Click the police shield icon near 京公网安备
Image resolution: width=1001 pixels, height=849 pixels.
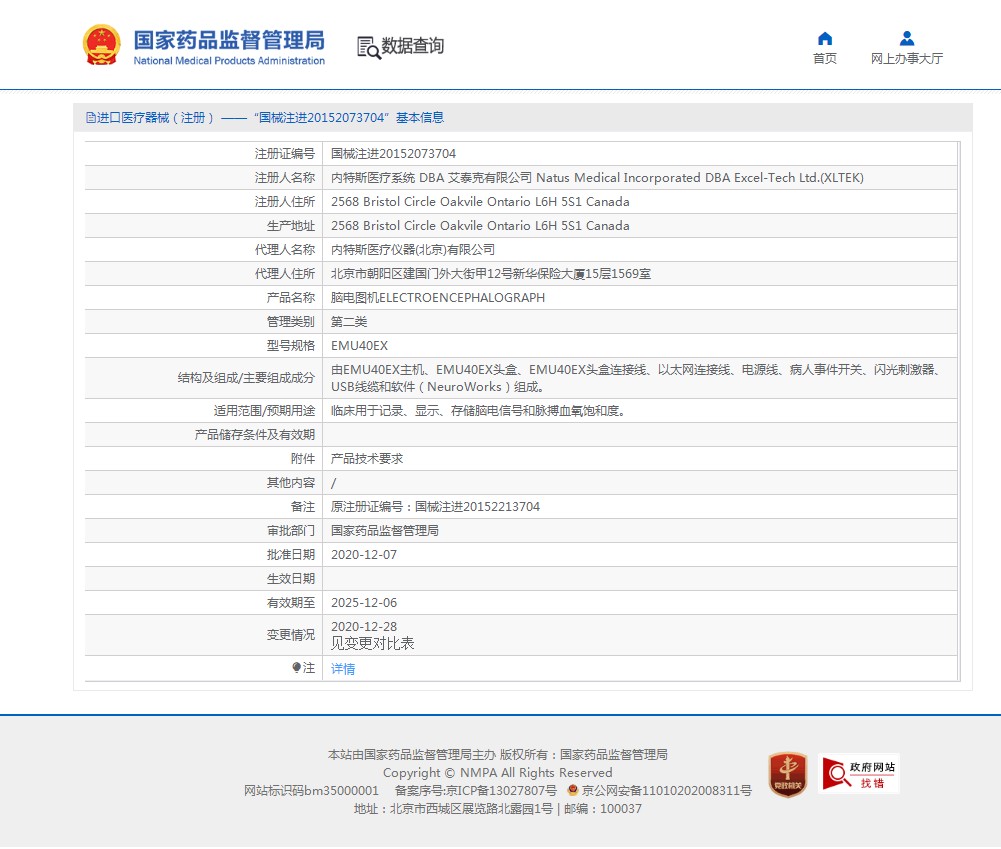click(573, 790)
